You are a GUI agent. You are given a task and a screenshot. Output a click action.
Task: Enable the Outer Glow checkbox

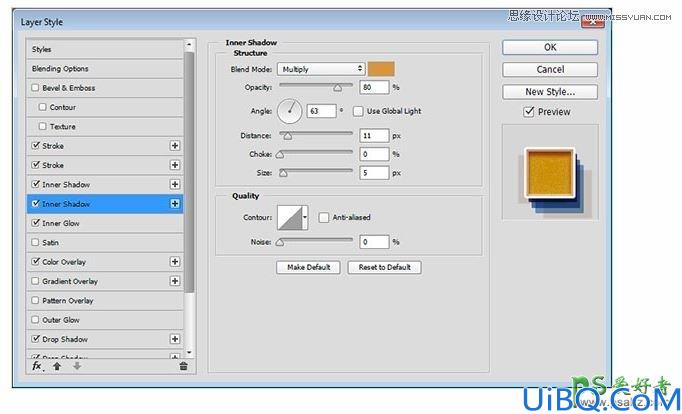[x=35, y=320]
